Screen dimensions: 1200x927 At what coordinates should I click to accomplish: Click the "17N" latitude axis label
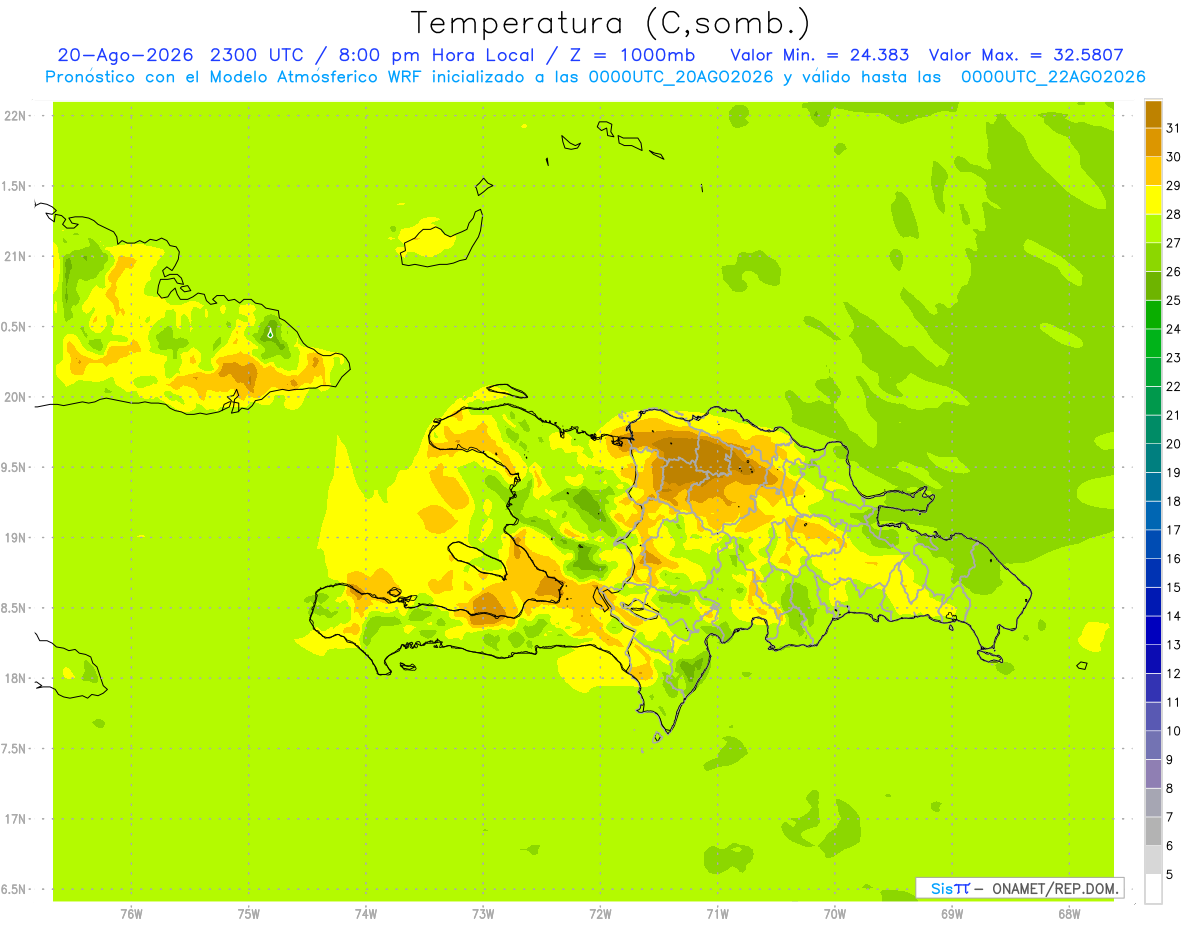coord(15,819)
